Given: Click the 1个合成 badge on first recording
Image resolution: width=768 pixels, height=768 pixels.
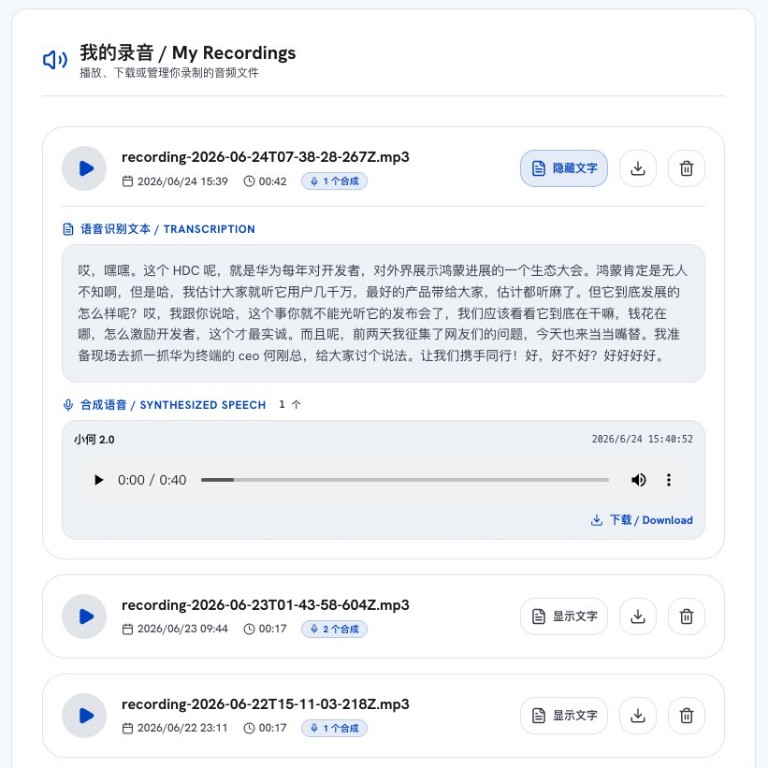Looking at the screenshot, I should click(334, 181).
